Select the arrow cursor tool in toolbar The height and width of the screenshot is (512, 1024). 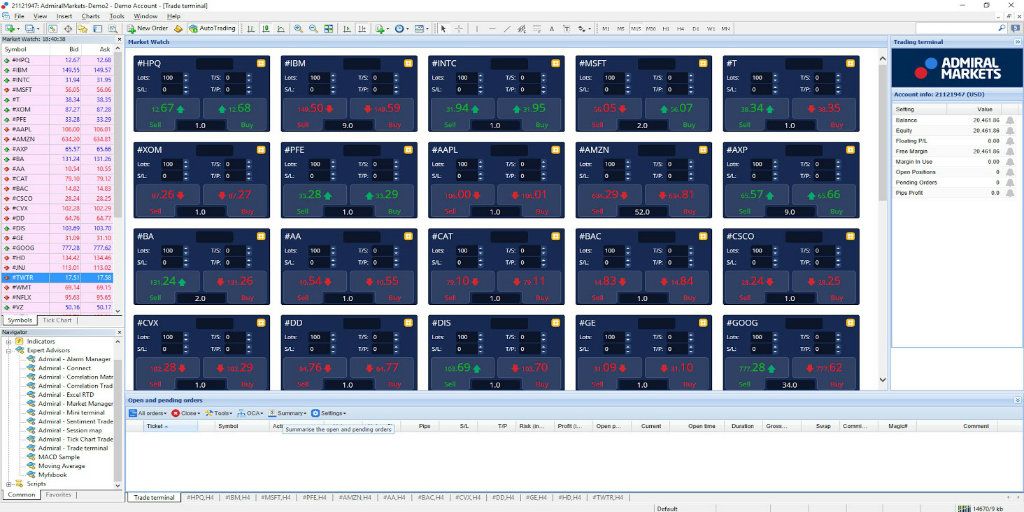[x=443, y=29]
